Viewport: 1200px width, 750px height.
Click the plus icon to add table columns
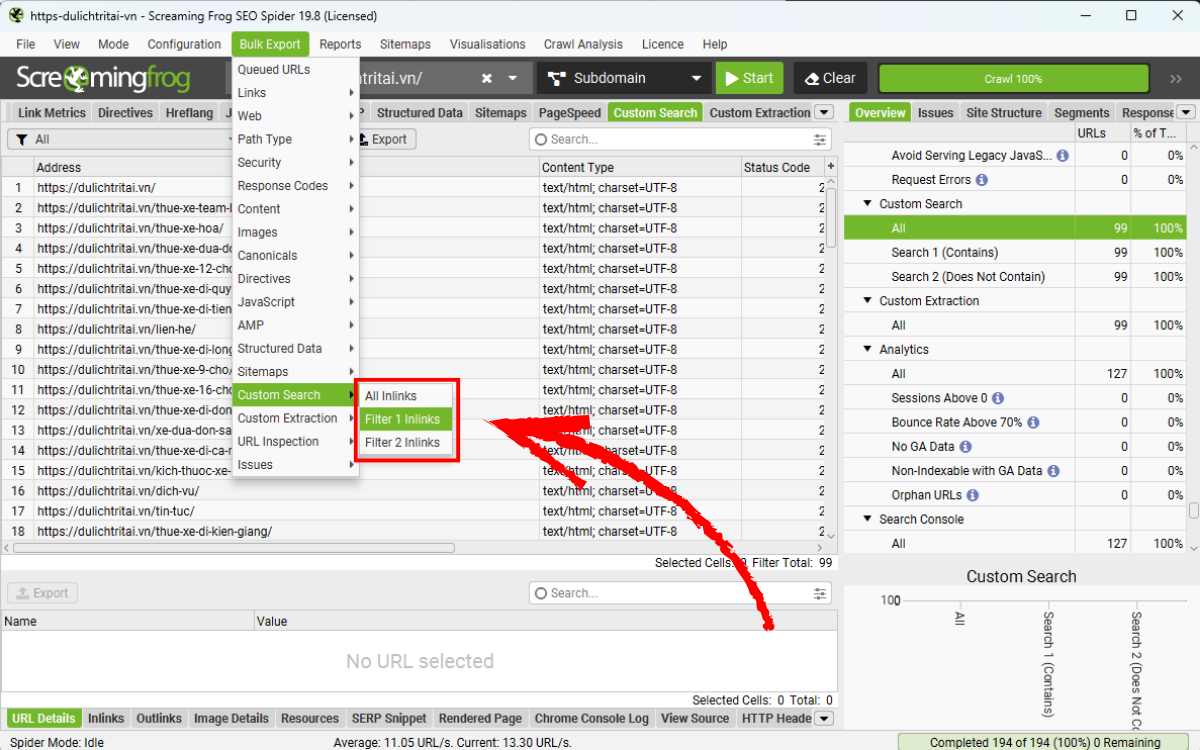830,167
